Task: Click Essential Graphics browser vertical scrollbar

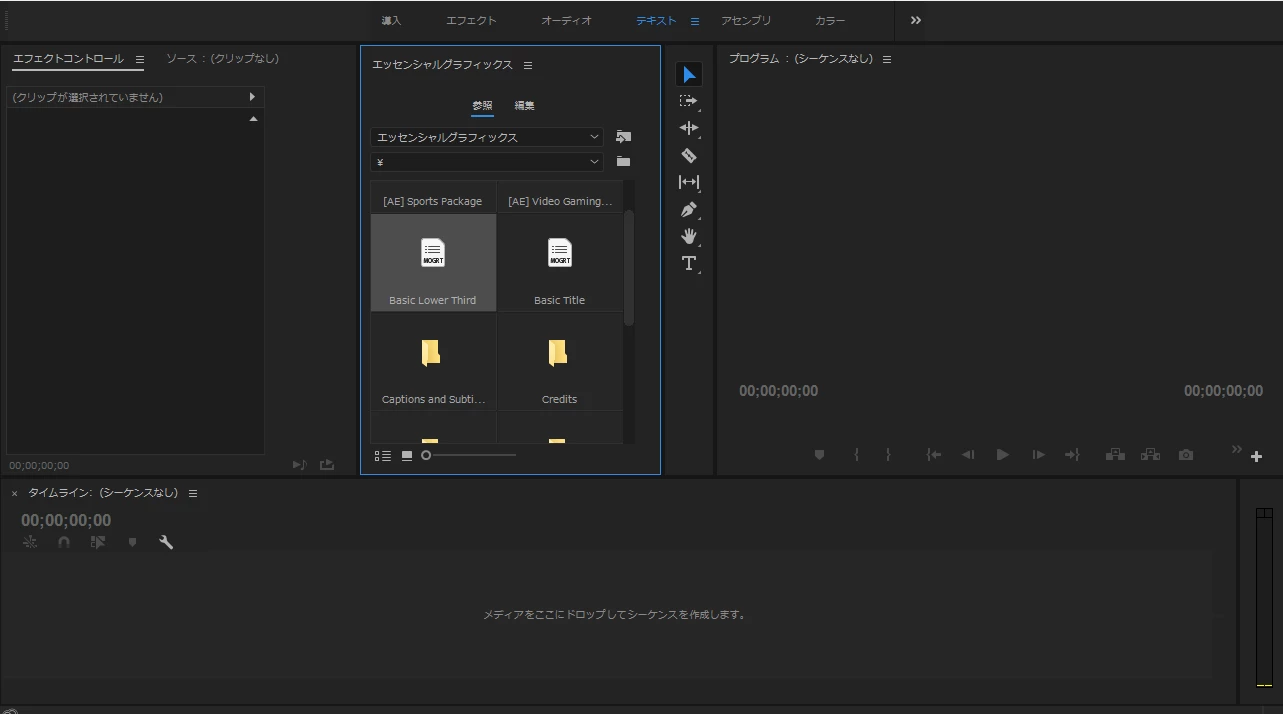Action: click(x=629, y=268)
